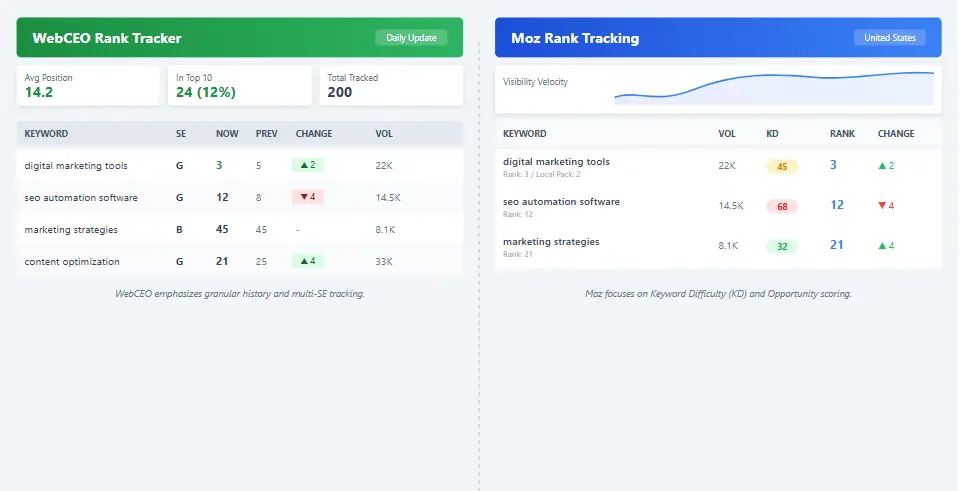Click Moz green up 4 change indicator
This screenshot has height=491, width=961.
[886, 245]
